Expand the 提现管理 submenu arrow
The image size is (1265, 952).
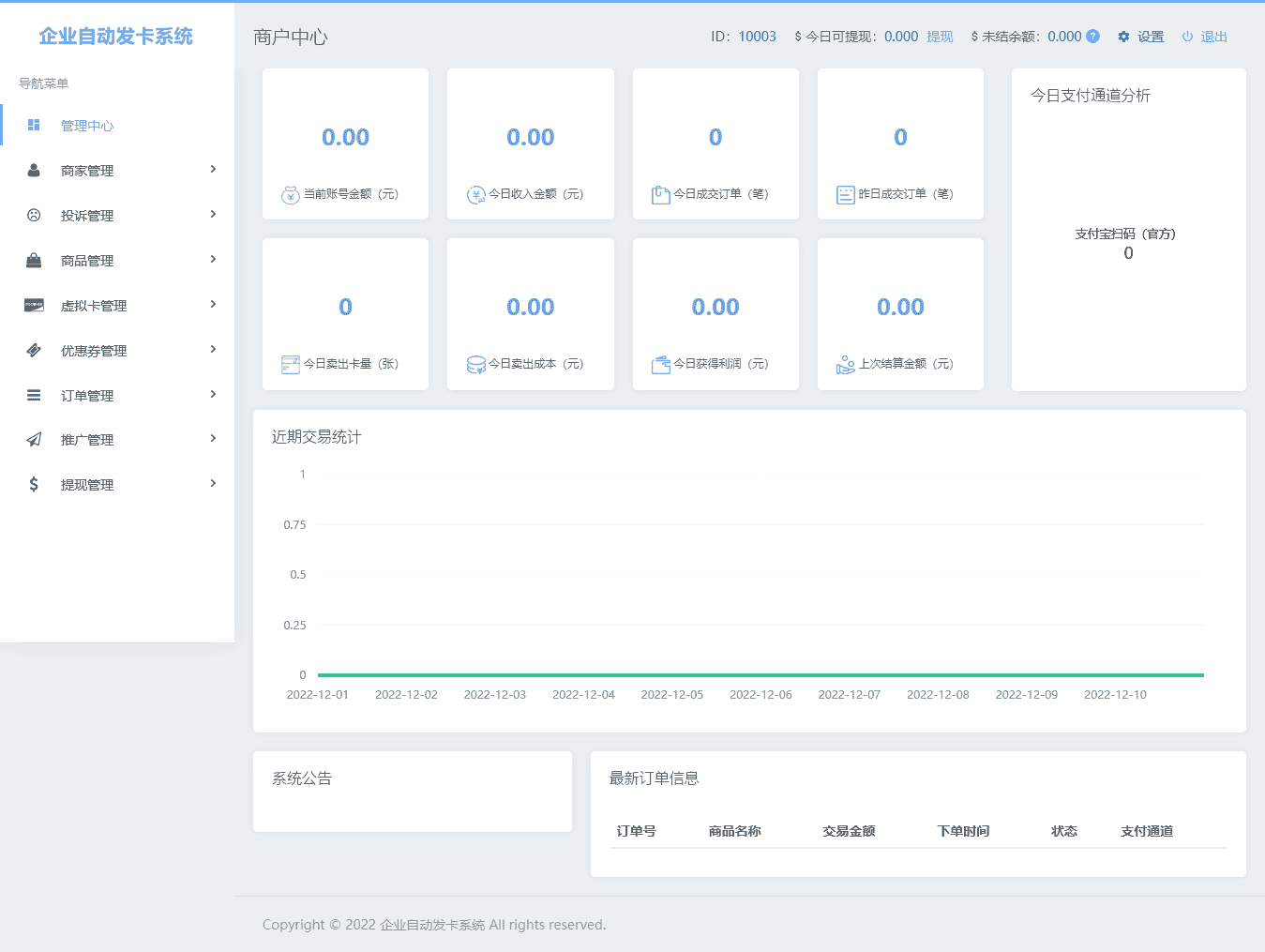213,483
